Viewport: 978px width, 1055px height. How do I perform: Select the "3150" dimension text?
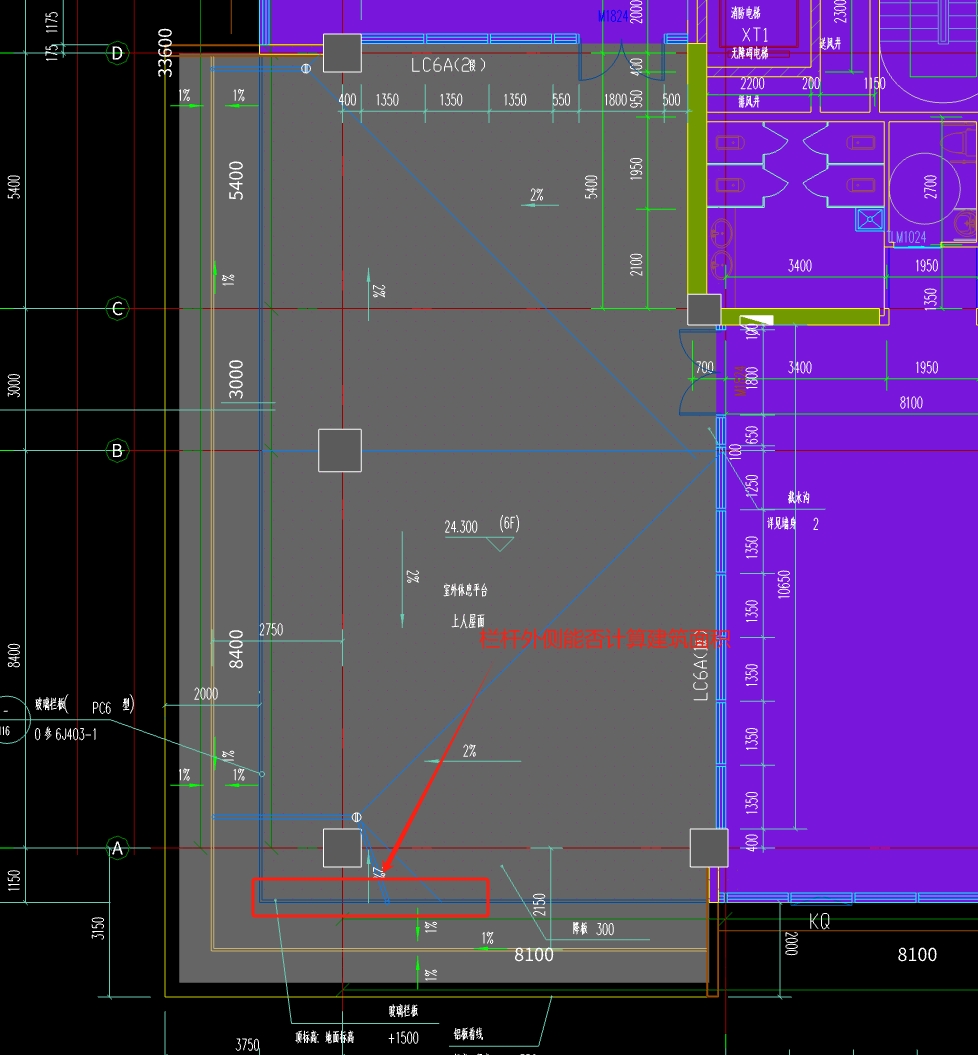(98, 928)
